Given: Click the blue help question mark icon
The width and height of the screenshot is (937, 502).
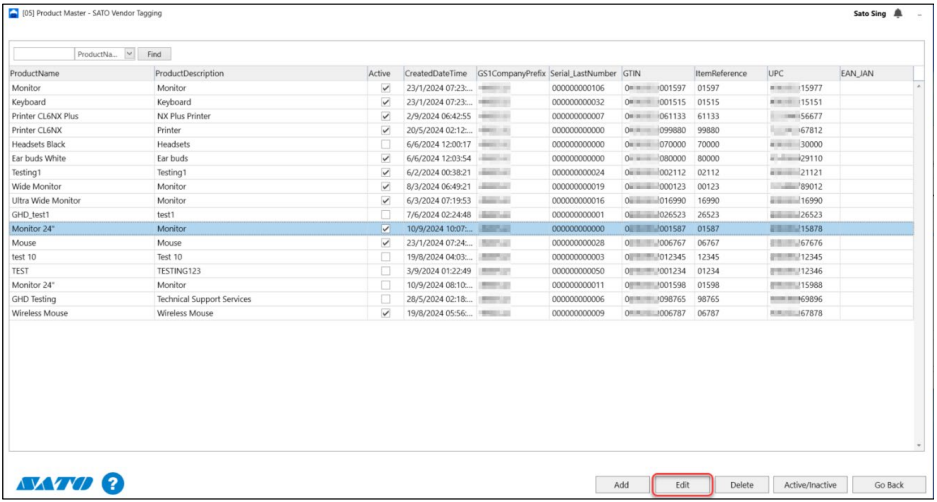Looking at the screenshot, I should [112, 484].
